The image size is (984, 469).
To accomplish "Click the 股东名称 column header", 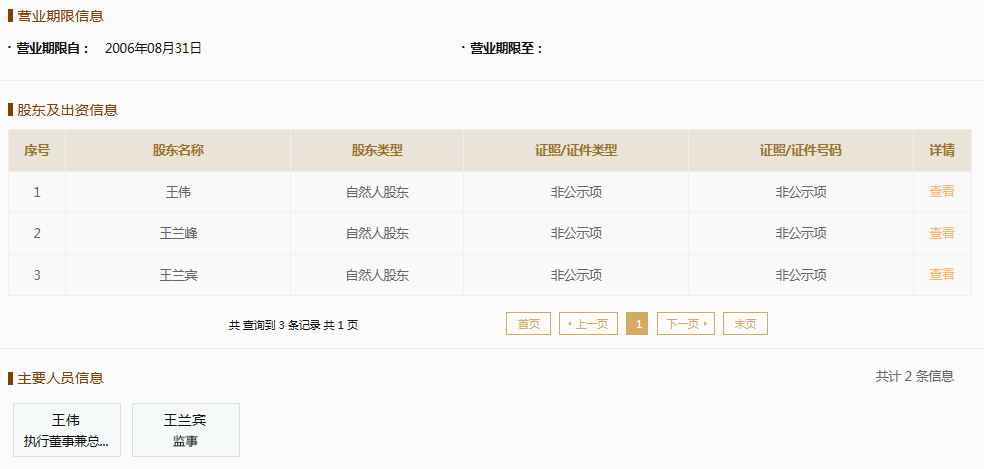I will (x=178, y=151).
